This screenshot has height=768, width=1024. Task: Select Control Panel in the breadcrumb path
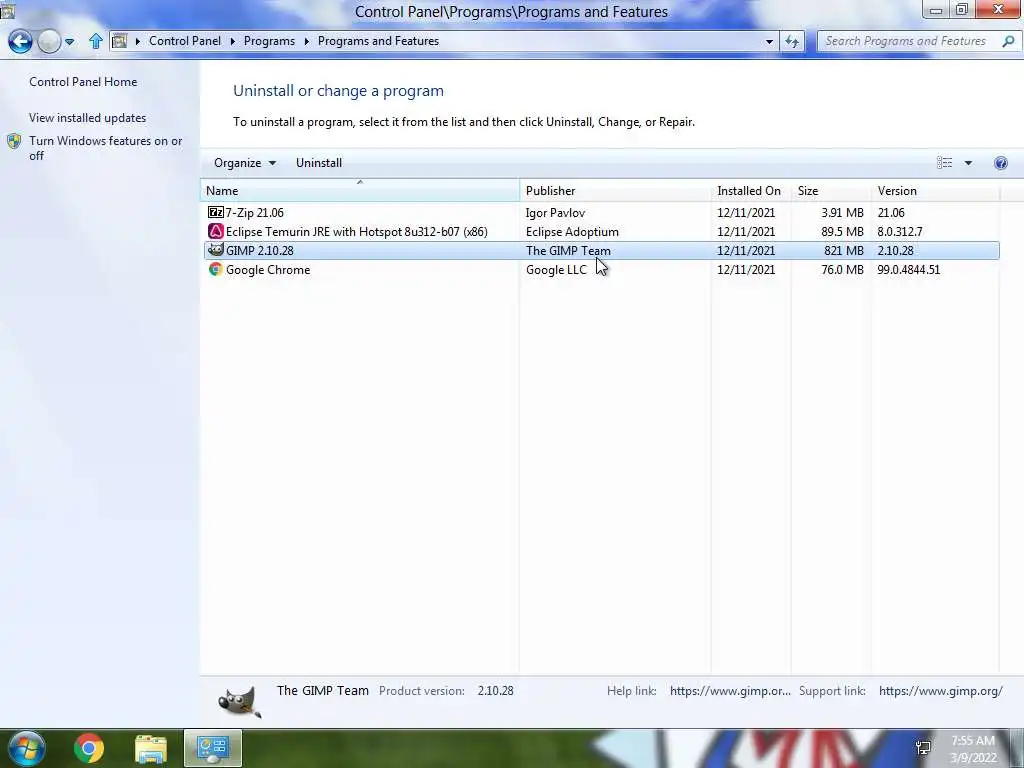185,40
